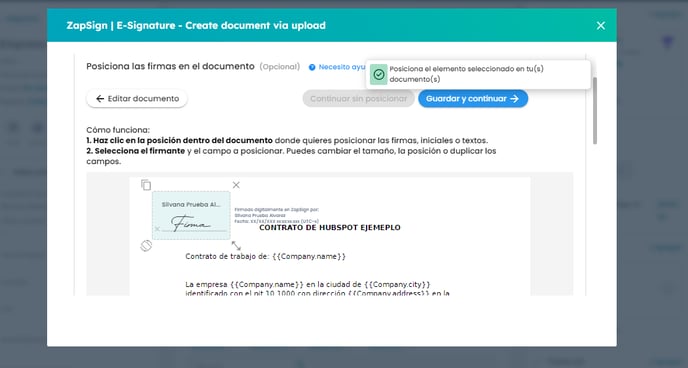Click the blue help question mark icon
This screenshot has width=688, height=368.
point(312,67)
